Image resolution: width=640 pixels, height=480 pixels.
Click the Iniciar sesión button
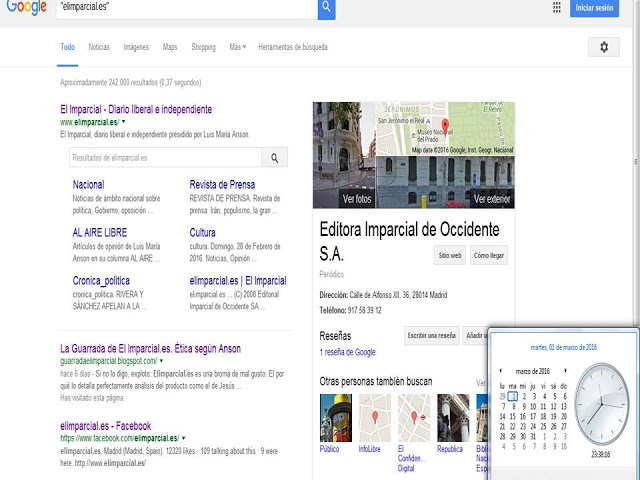pos(594,8)
